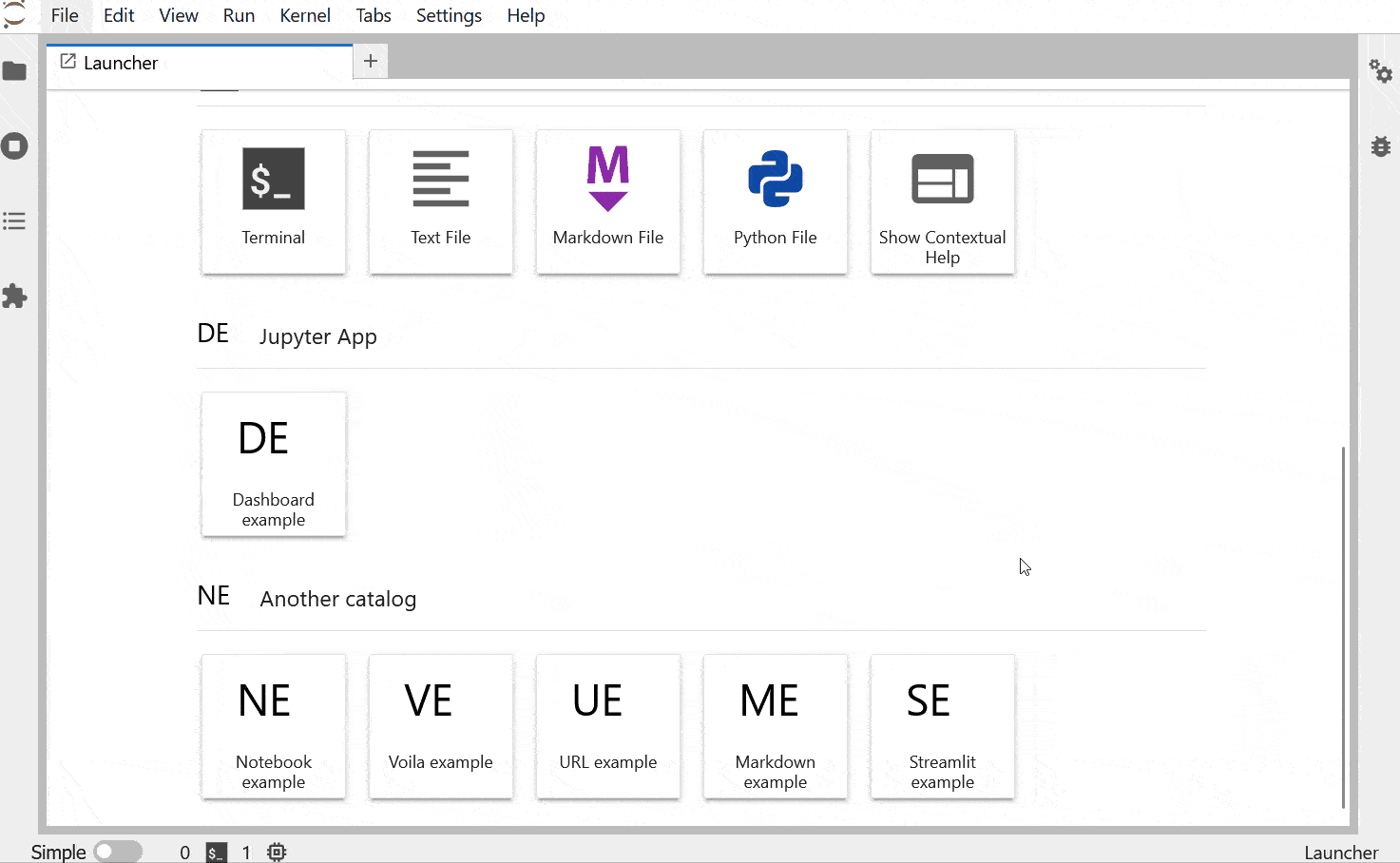Click the launcher vertical scrollbar
This screenshot has height=863, width=1400.
(x=1343, y=626)
